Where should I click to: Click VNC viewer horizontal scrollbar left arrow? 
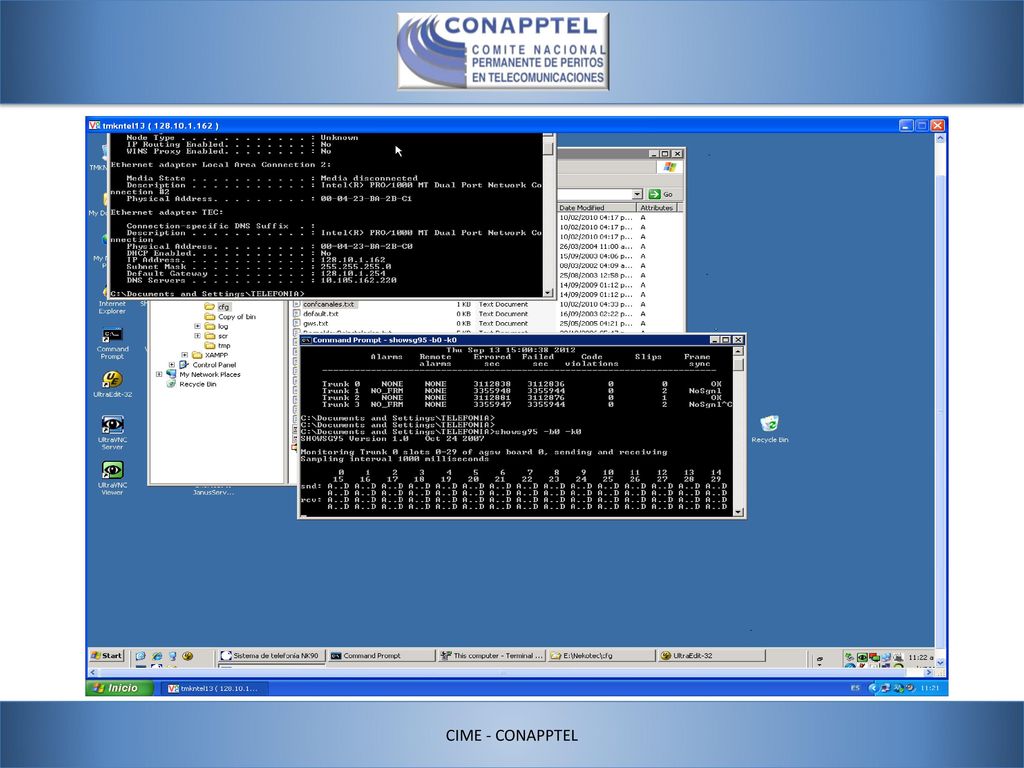[91, 672]
